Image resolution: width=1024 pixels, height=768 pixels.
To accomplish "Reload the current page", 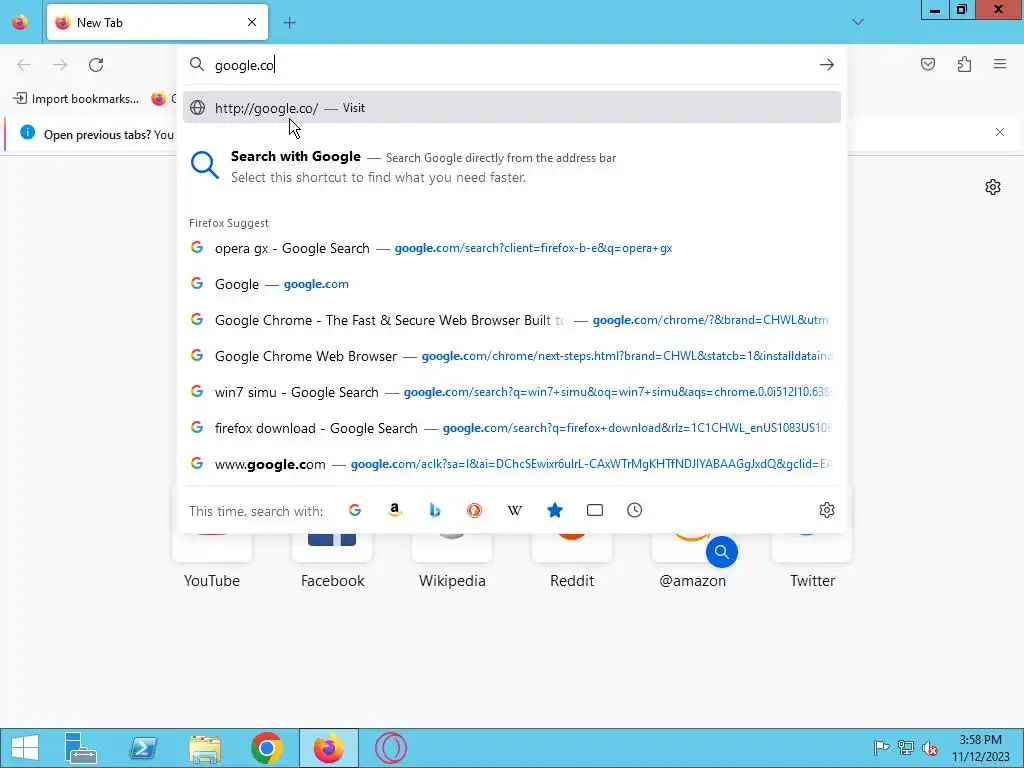I will pos(96,65).
